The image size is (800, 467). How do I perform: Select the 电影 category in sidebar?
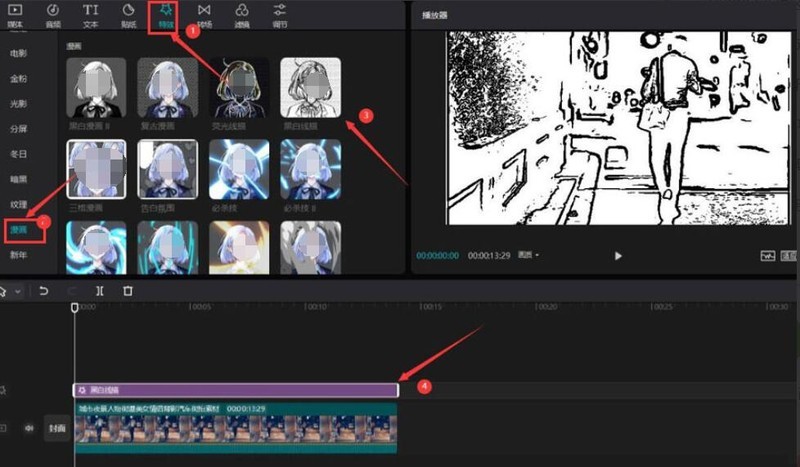tap(19, 51)
